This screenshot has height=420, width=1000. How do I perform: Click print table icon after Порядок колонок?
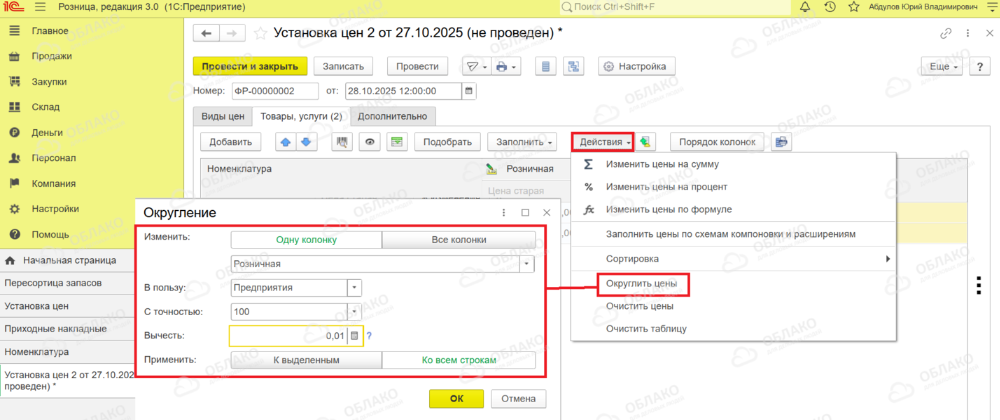pos(781,142)
